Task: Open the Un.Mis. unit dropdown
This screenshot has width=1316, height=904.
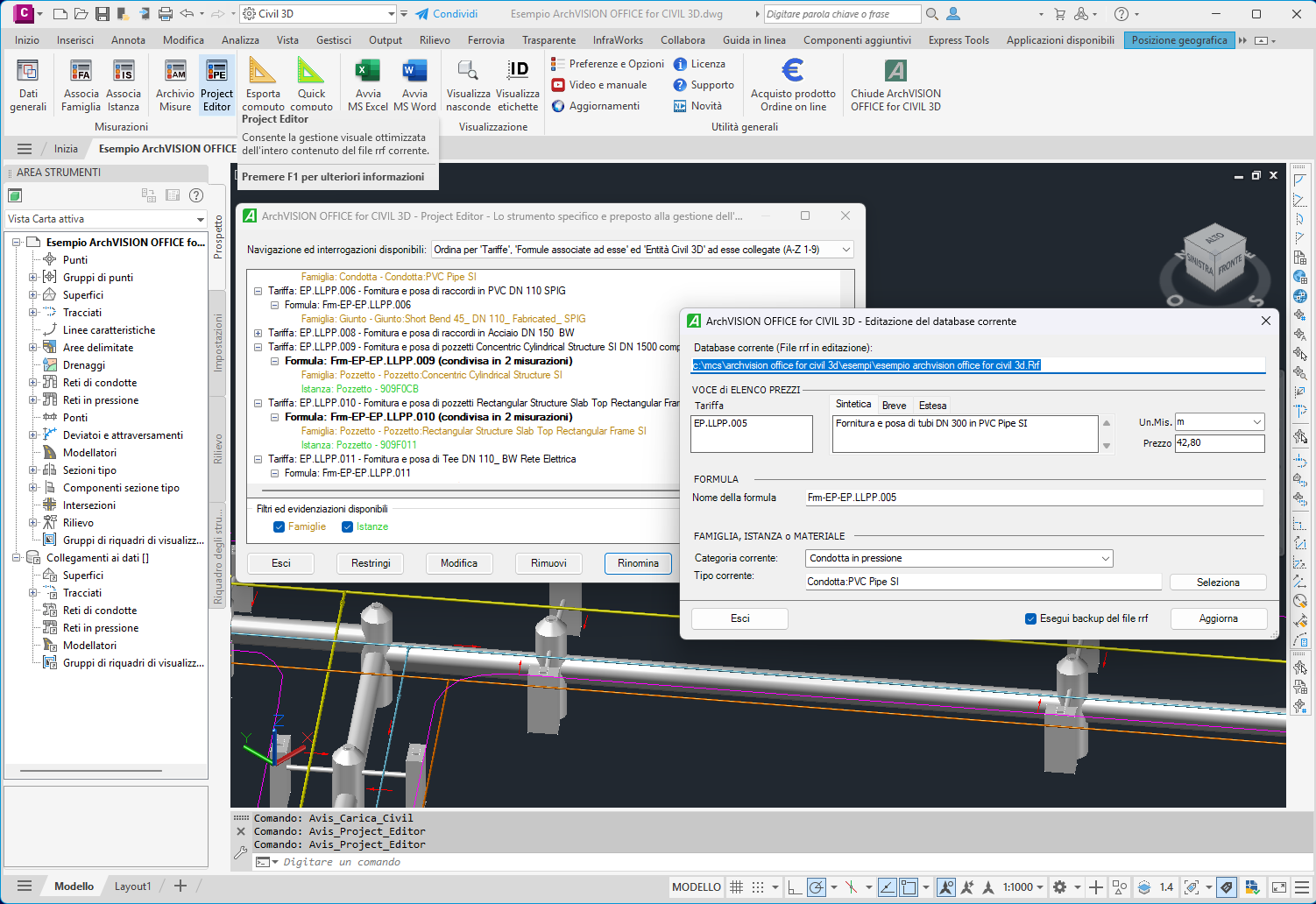Action: point(1220,422)
